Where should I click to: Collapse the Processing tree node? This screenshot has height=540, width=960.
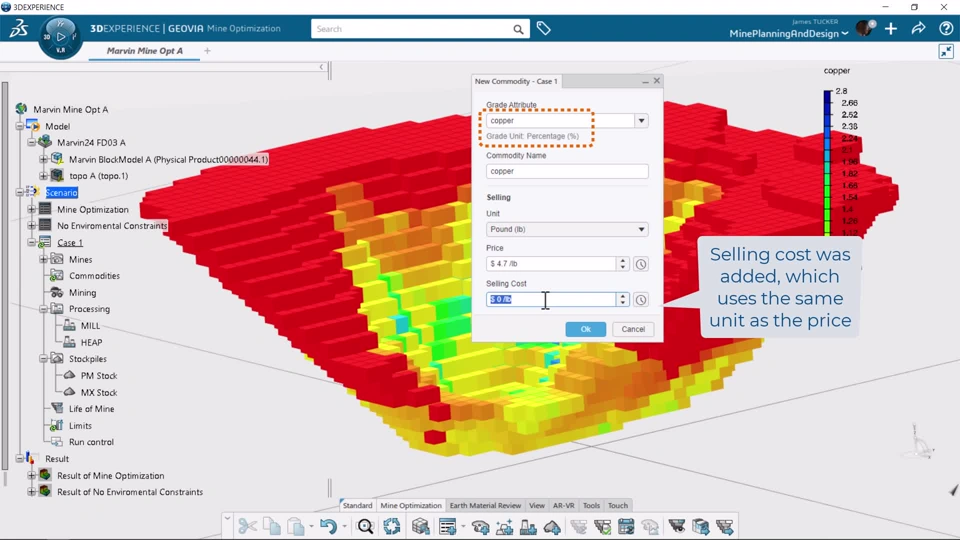[43, 309]
